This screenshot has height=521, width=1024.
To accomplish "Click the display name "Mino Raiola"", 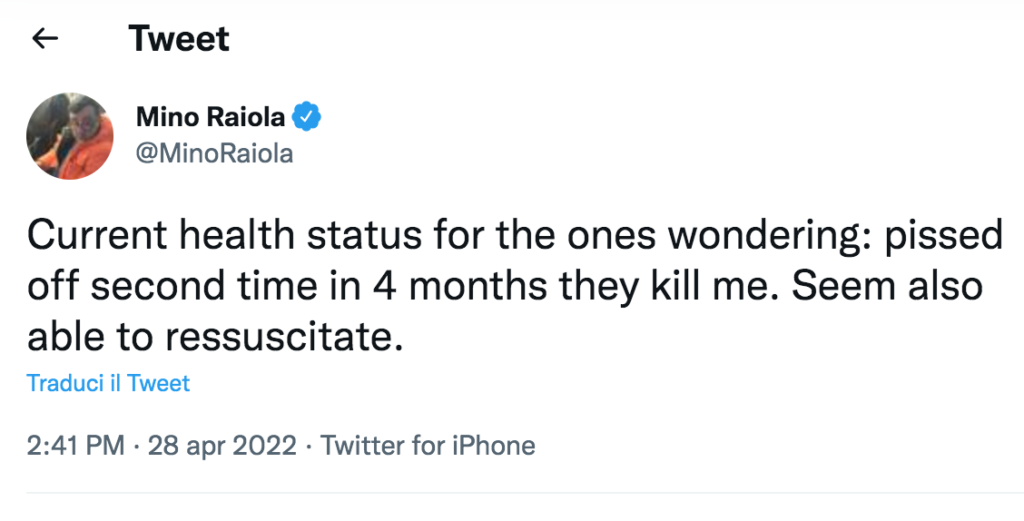I will (212, 119).
